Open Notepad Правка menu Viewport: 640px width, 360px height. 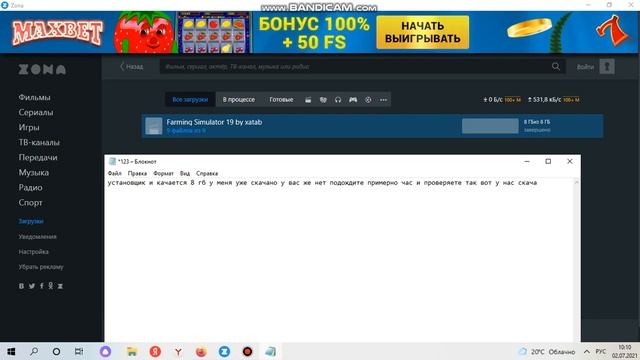coord(137,173)
